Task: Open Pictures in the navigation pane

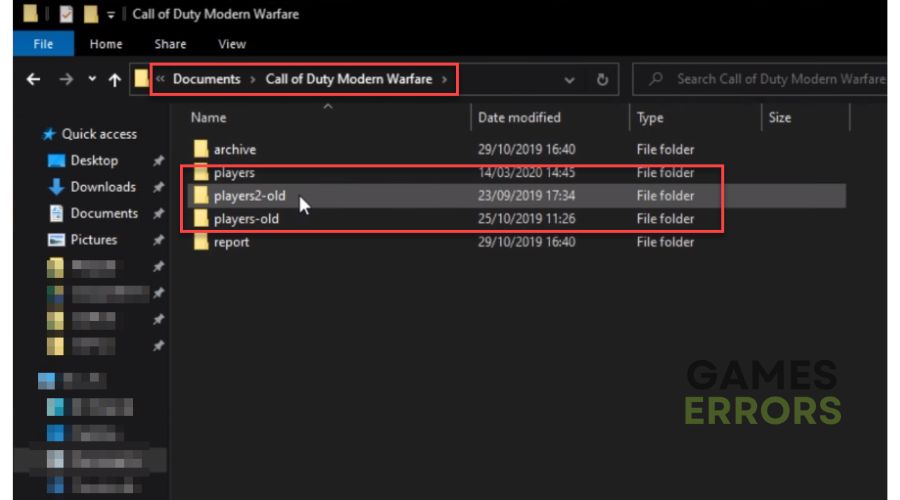Action: tap(94, 239)
